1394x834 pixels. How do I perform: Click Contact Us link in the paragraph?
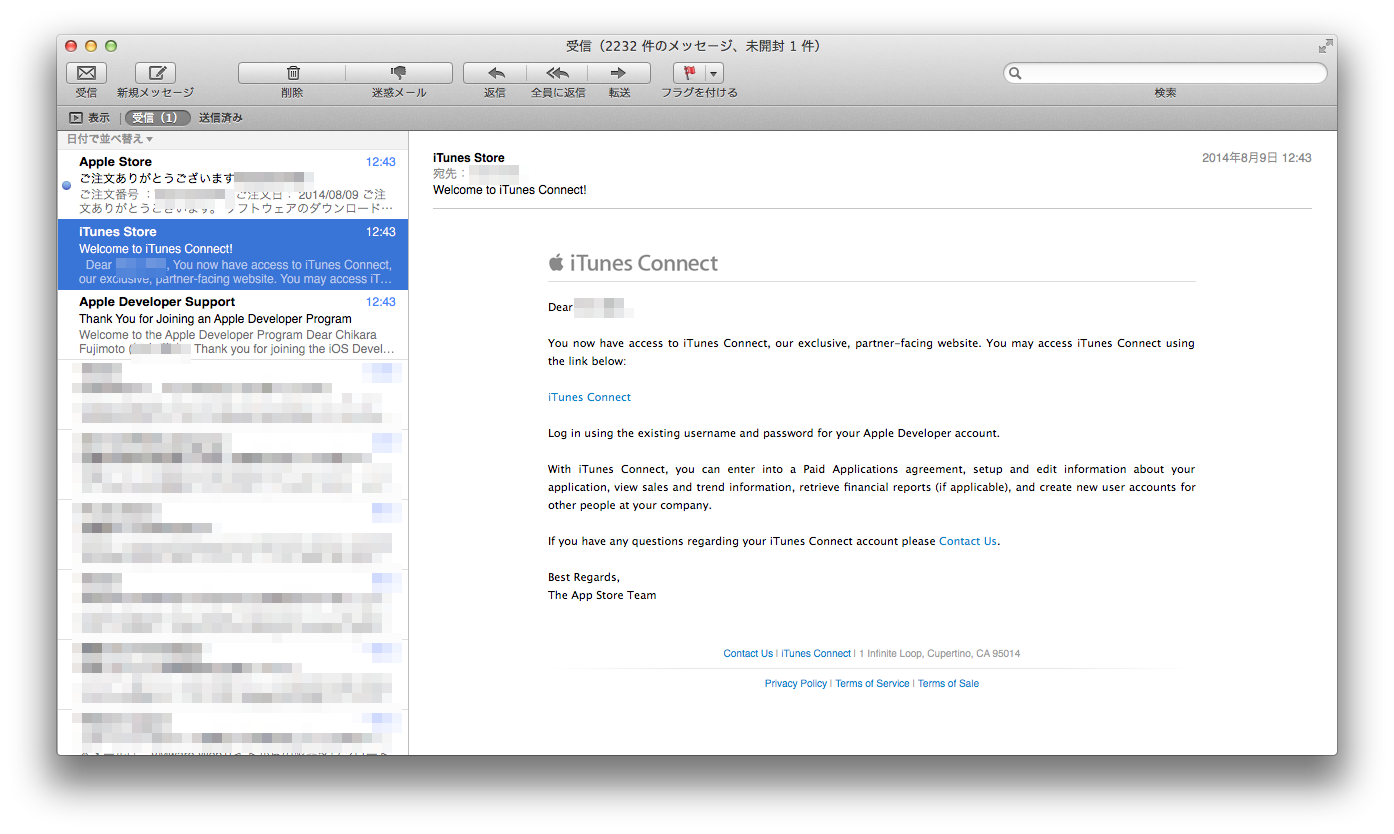pos(967,541)
